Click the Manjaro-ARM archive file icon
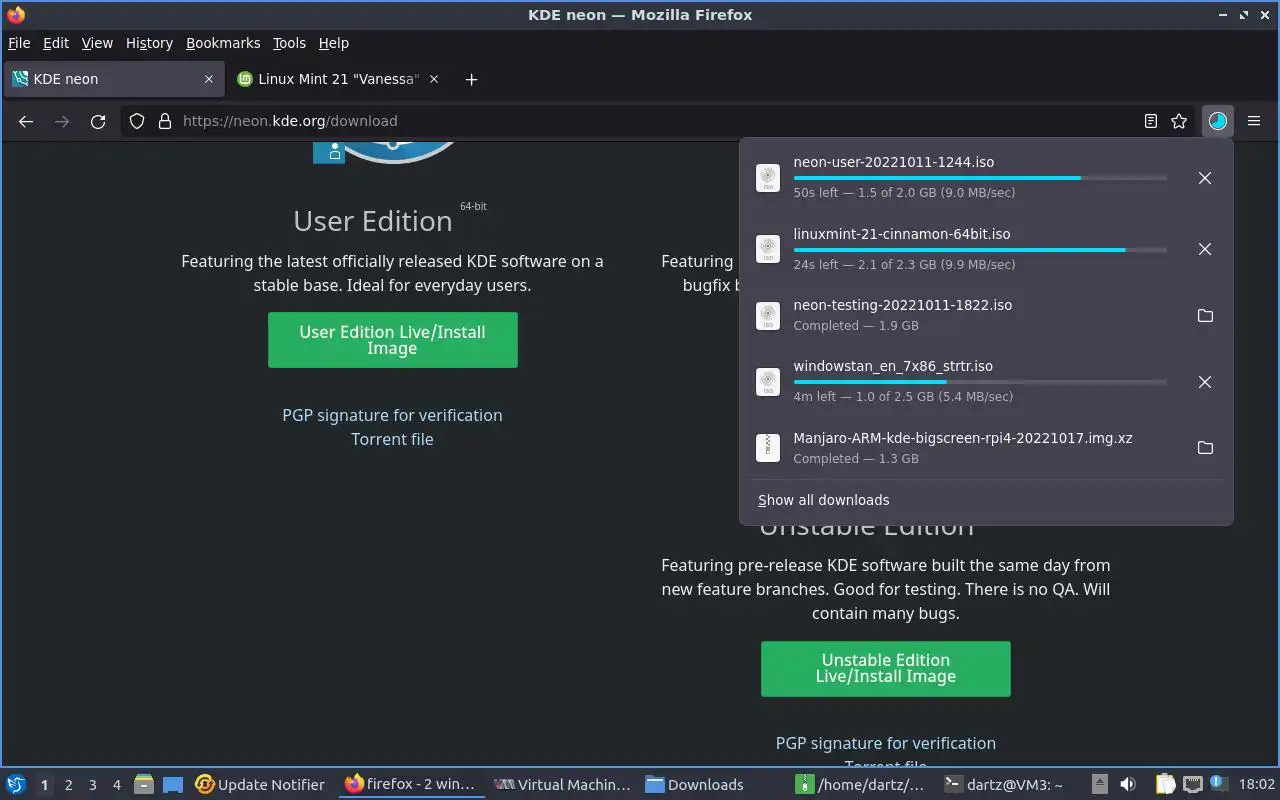This screenshot has height=800, width=1280. pyautogui.click(x=768, y=448)
